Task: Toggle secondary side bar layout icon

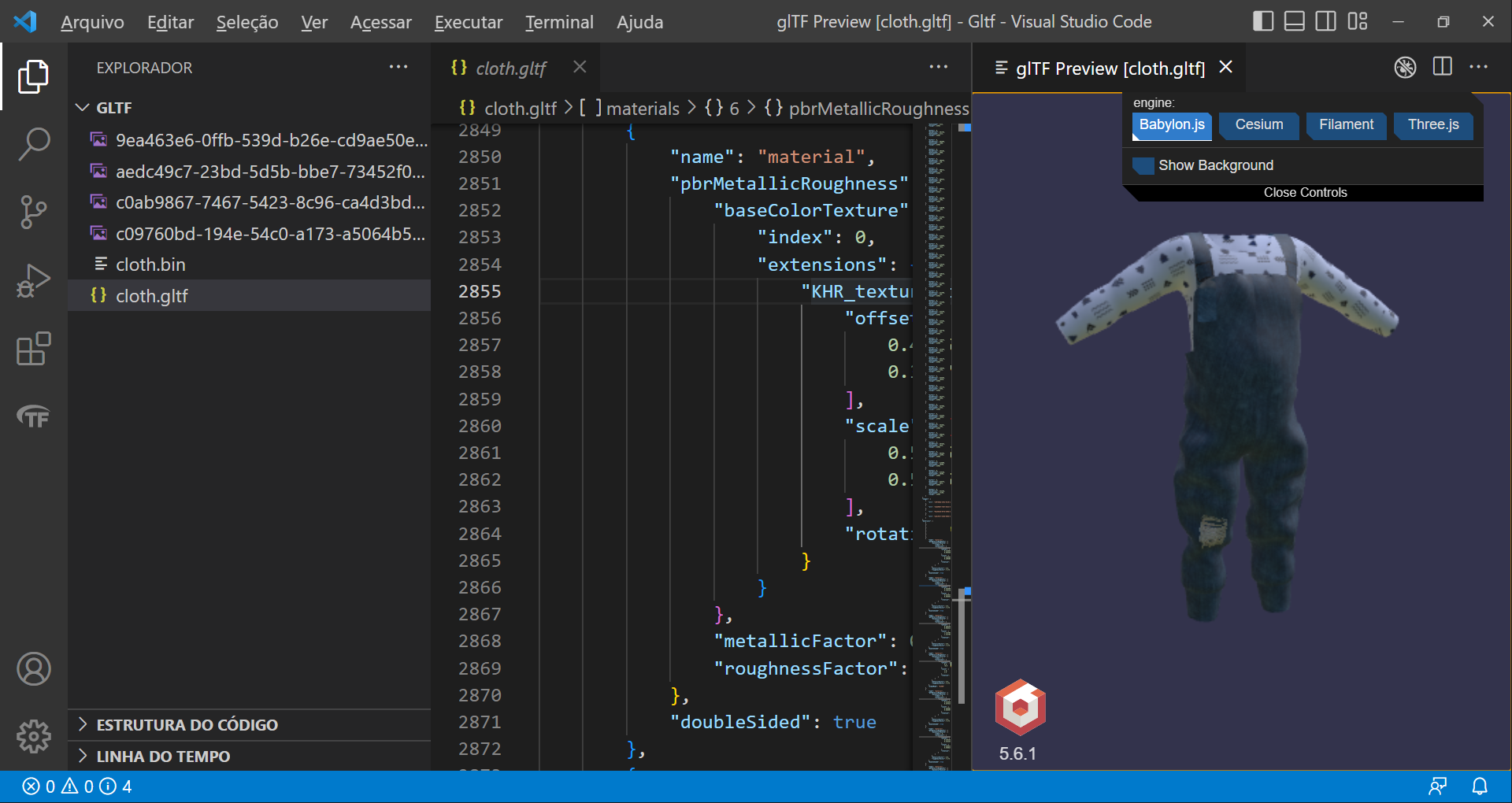Action: coord(1326,21)
